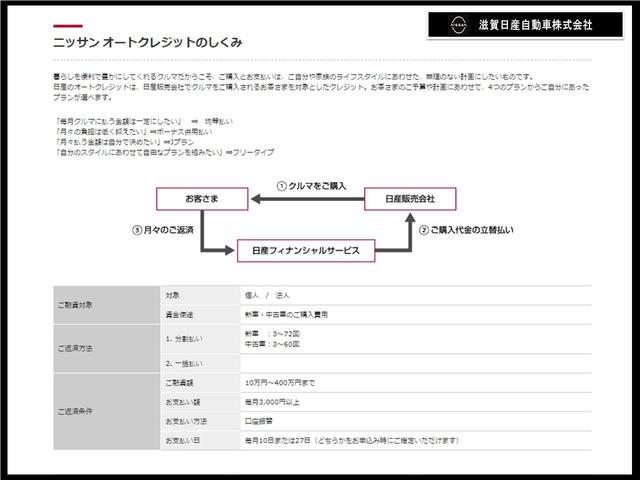Click the label ③月々のご返済
Image resolution: width=640 pixels, height=480 pixels.
point(163,230)
